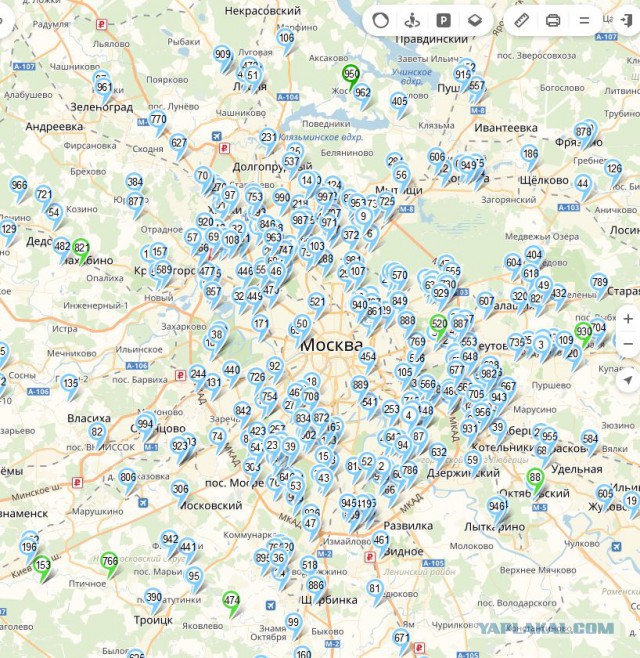Select green marker 766

[110, 561]
